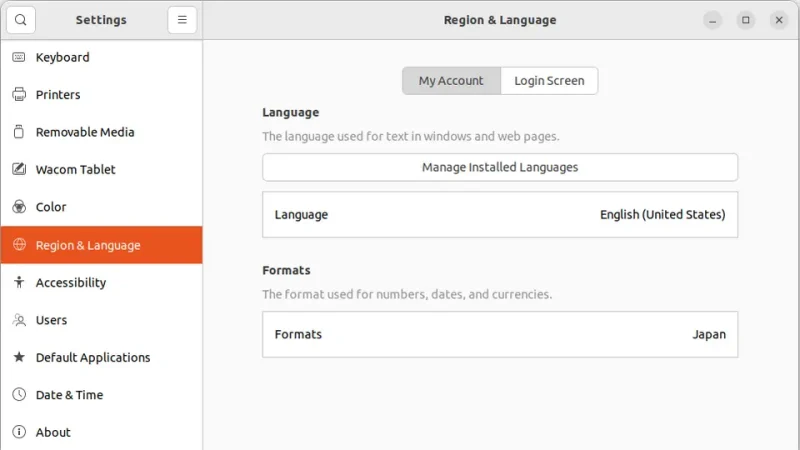The image size is (800, 450).
Task: Go to the About panel
Action: click(53, 432)
